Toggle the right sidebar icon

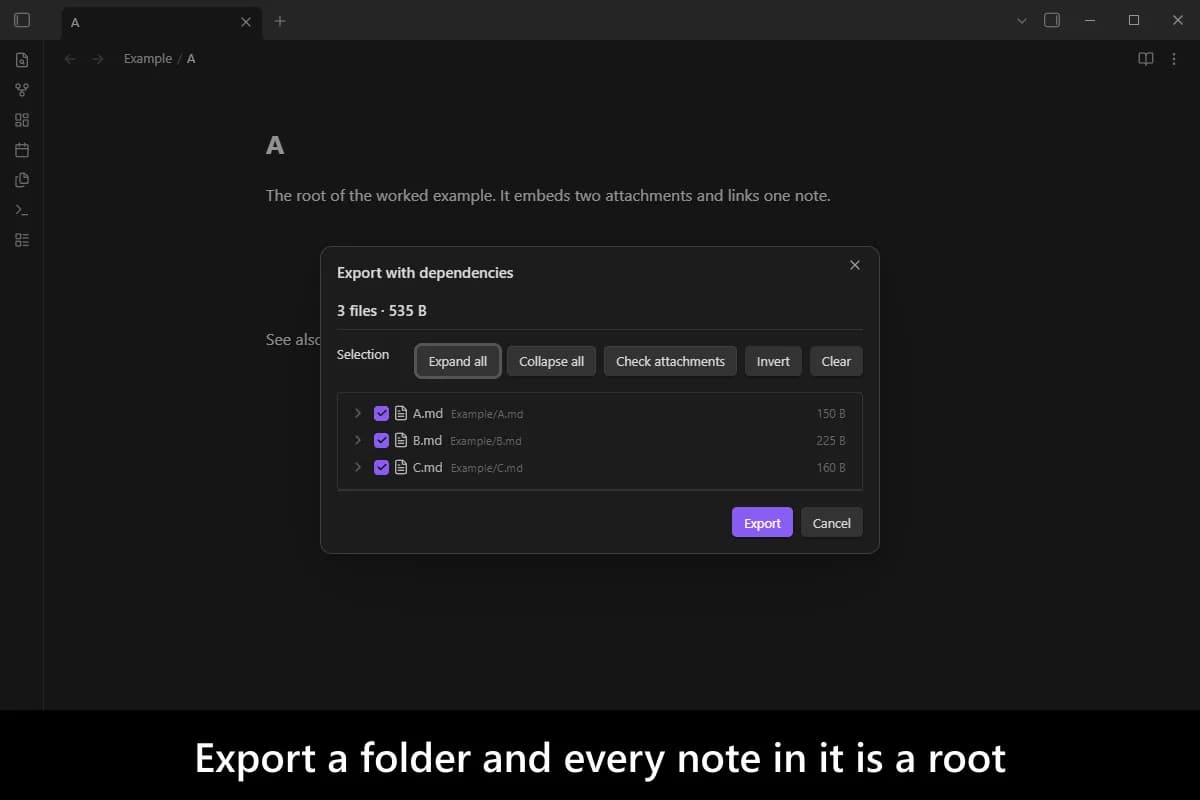click(x=1052, y=20)
